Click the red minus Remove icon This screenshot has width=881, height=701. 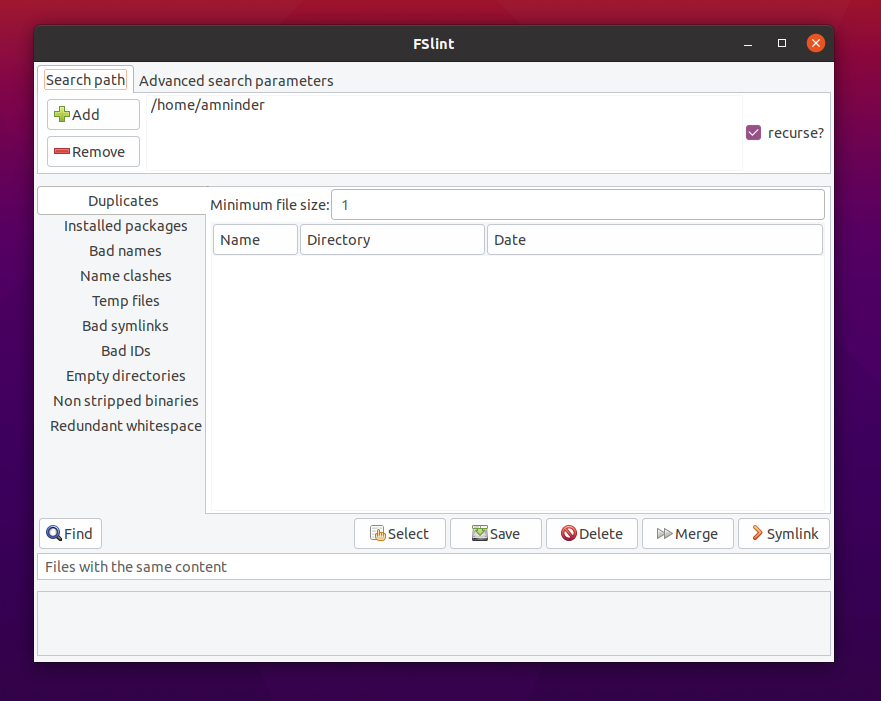(62, 152)
